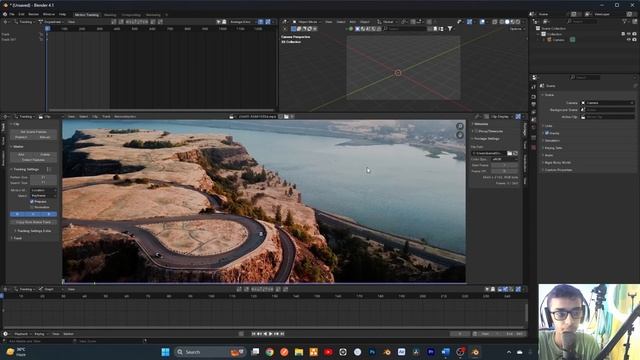
Task: Click the Play button in timeline controls
Action: click(271, 334)
